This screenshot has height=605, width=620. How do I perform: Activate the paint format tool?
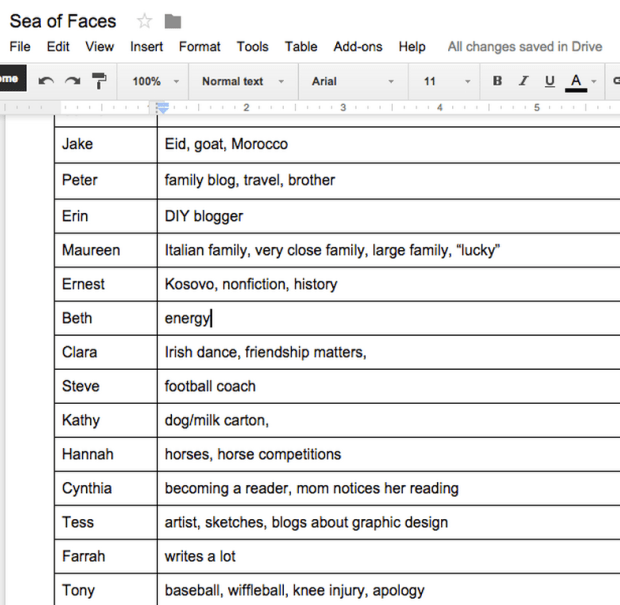tap(99, 82)
